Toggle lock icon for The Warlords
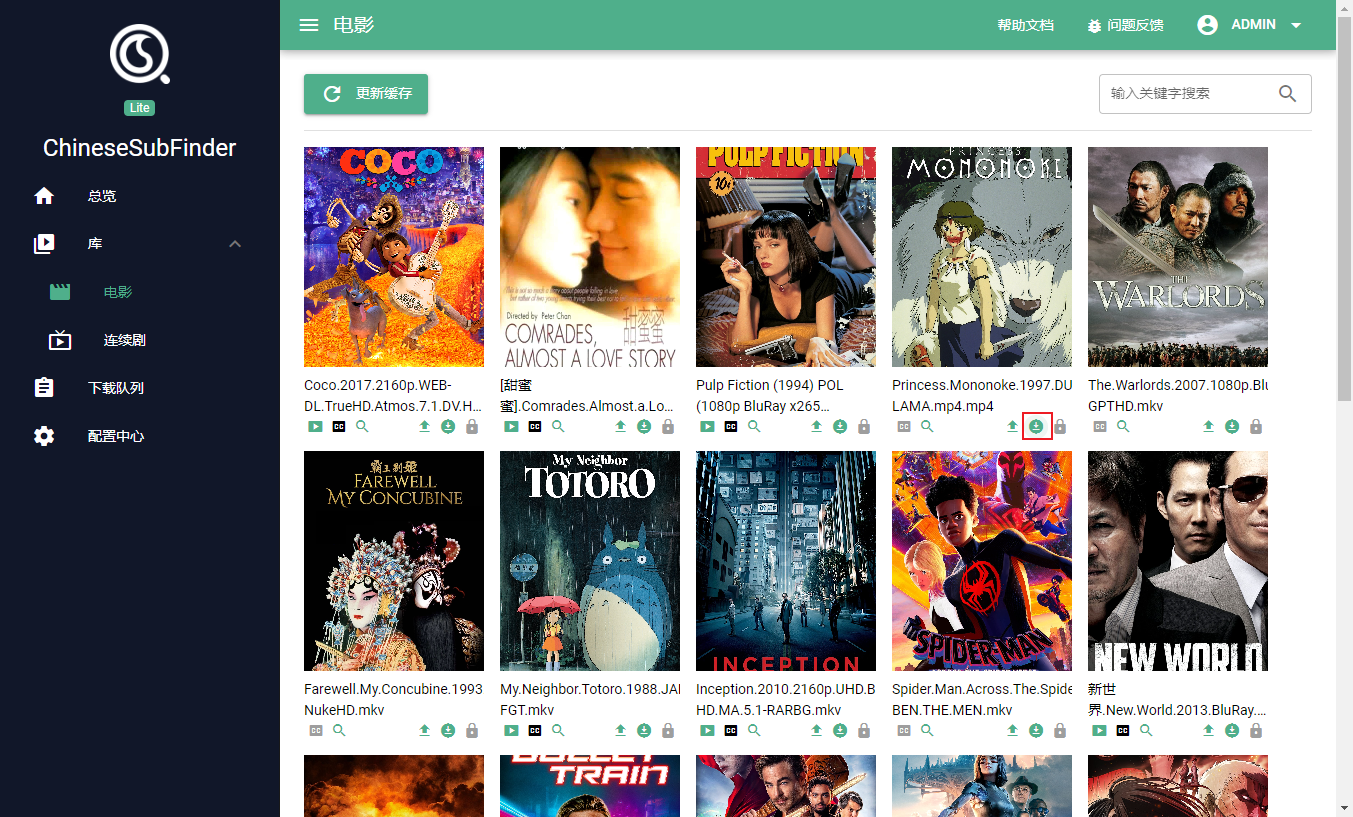1353x817 pixels. pos(1256,426)
